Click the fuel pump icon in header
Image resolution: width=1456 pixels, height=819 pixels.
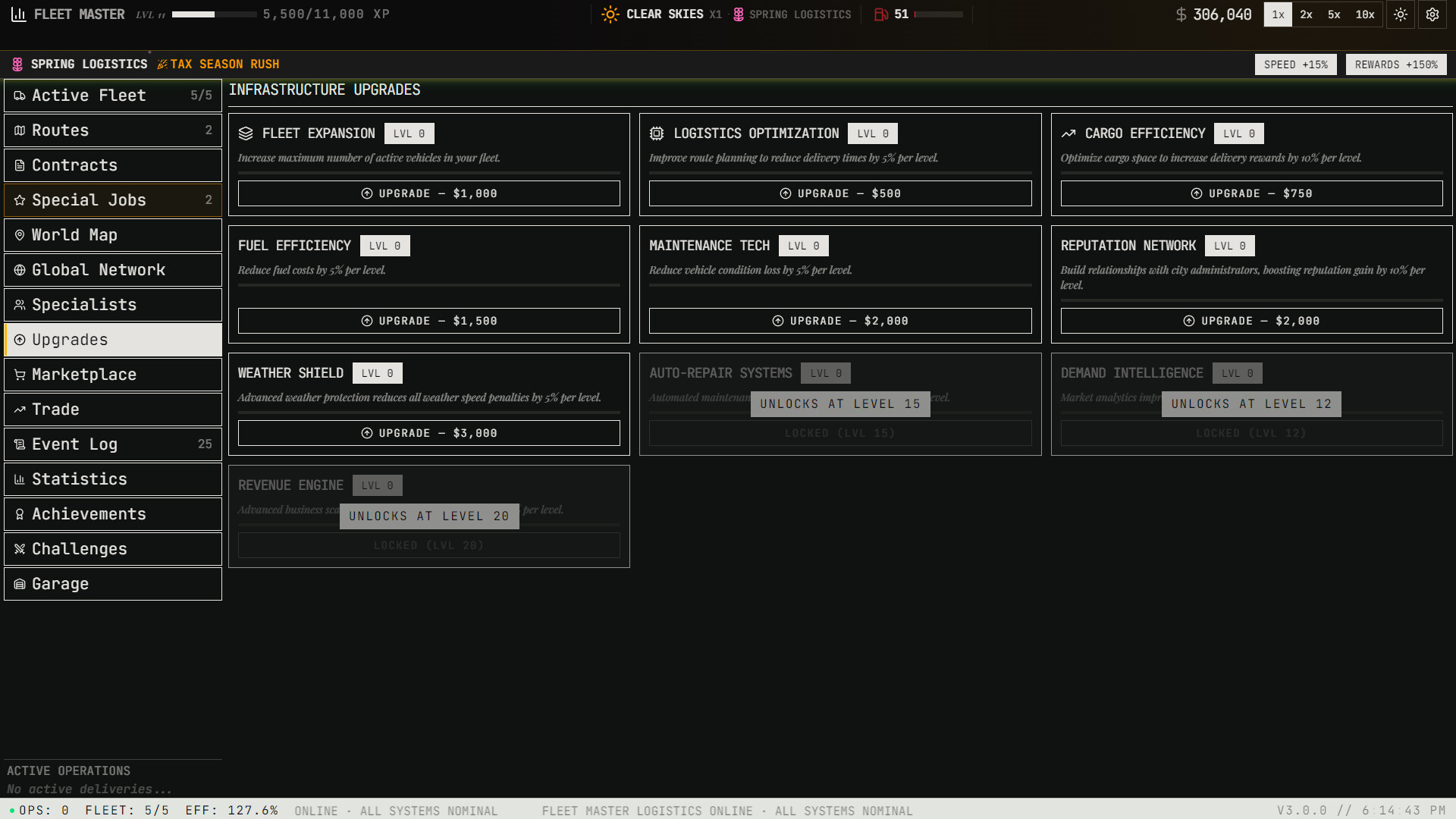(880, 14)
